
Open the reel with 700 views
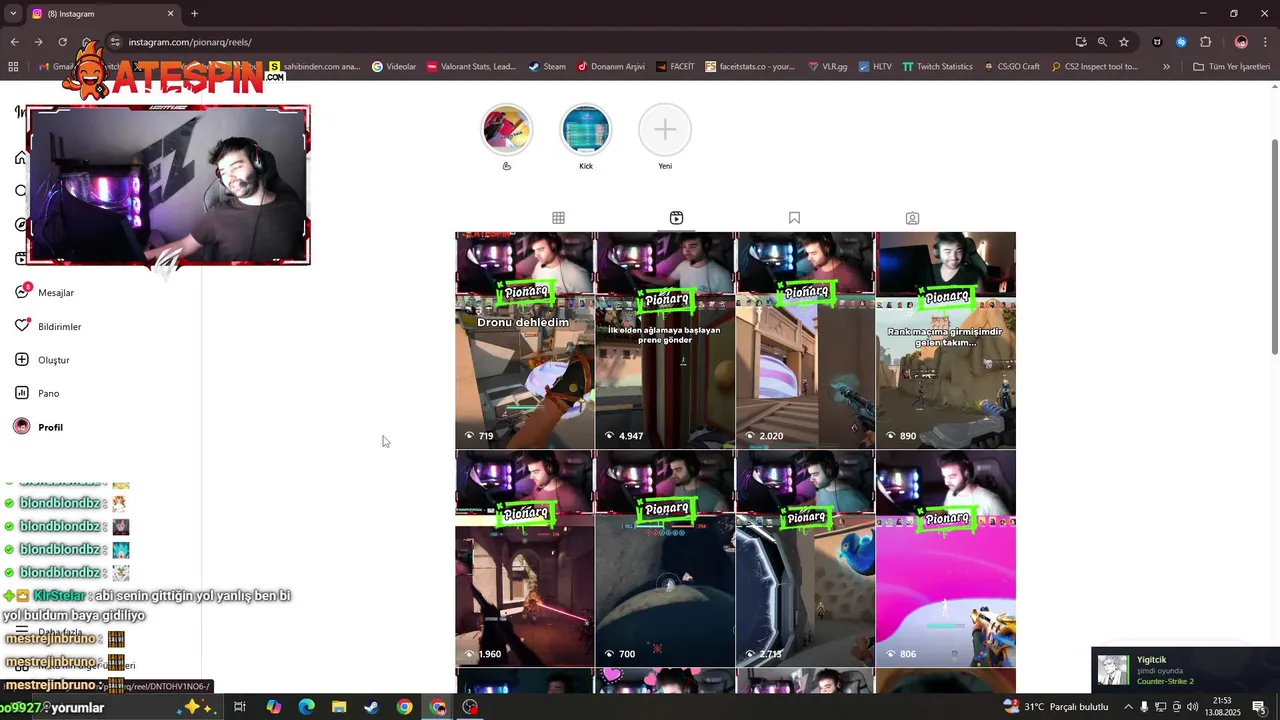point(665,558)
